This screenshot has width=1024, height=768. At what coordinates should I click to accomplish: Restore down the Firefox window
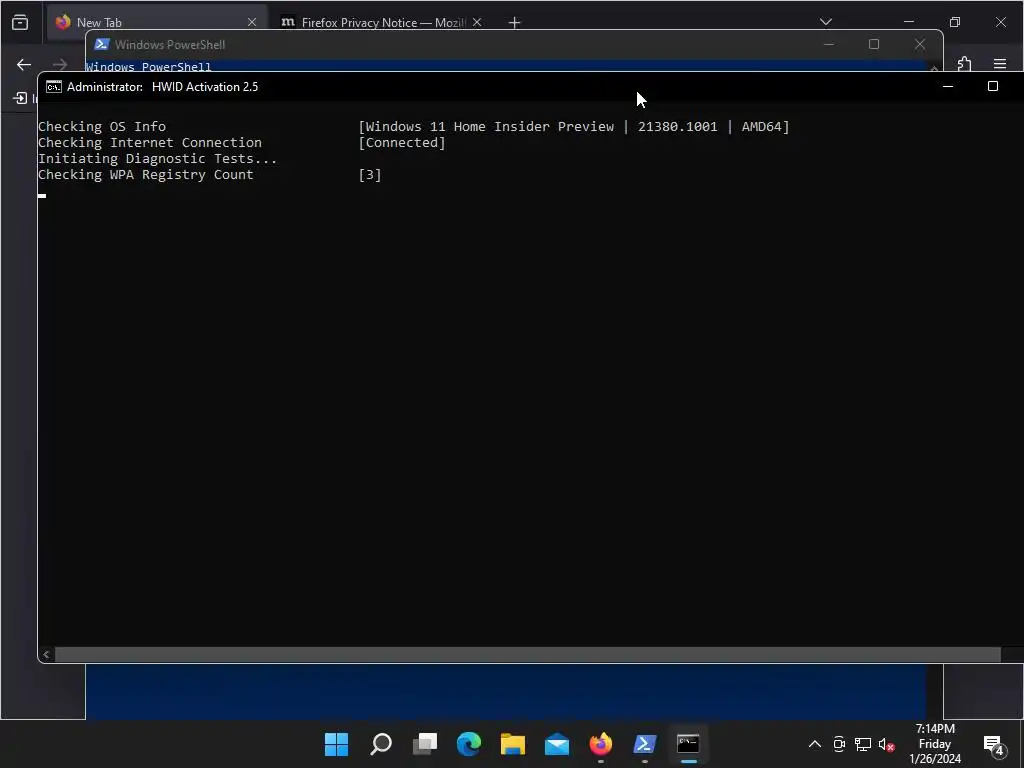click(955, 22)
